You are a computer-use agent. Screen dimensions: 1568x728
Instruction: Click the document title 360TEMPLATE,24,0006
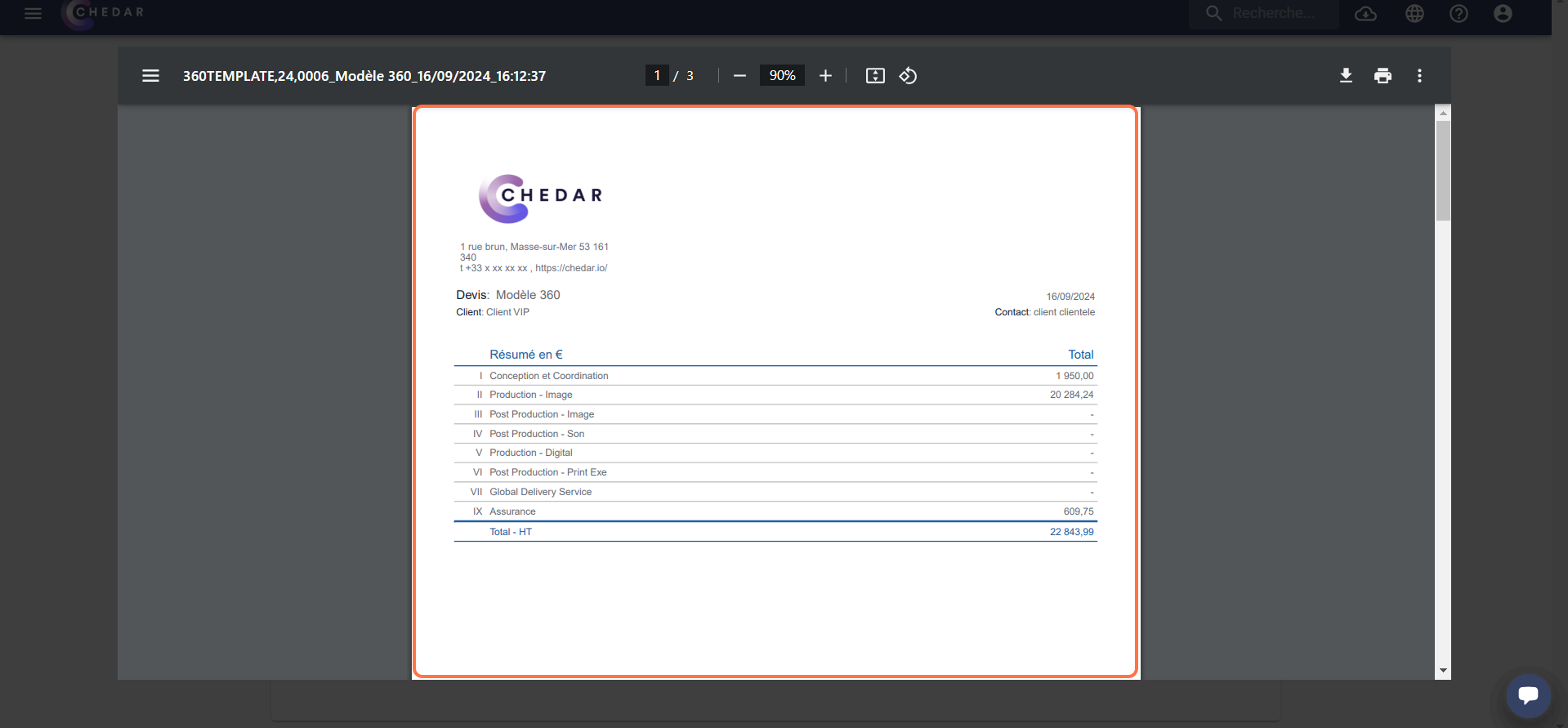tap(364, 76)
